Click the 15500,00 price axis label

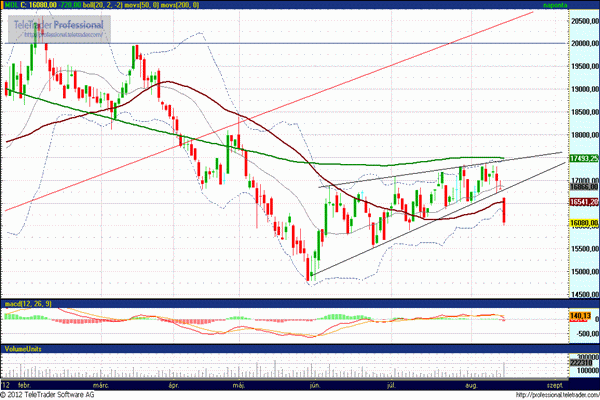[x=584, y=248]
